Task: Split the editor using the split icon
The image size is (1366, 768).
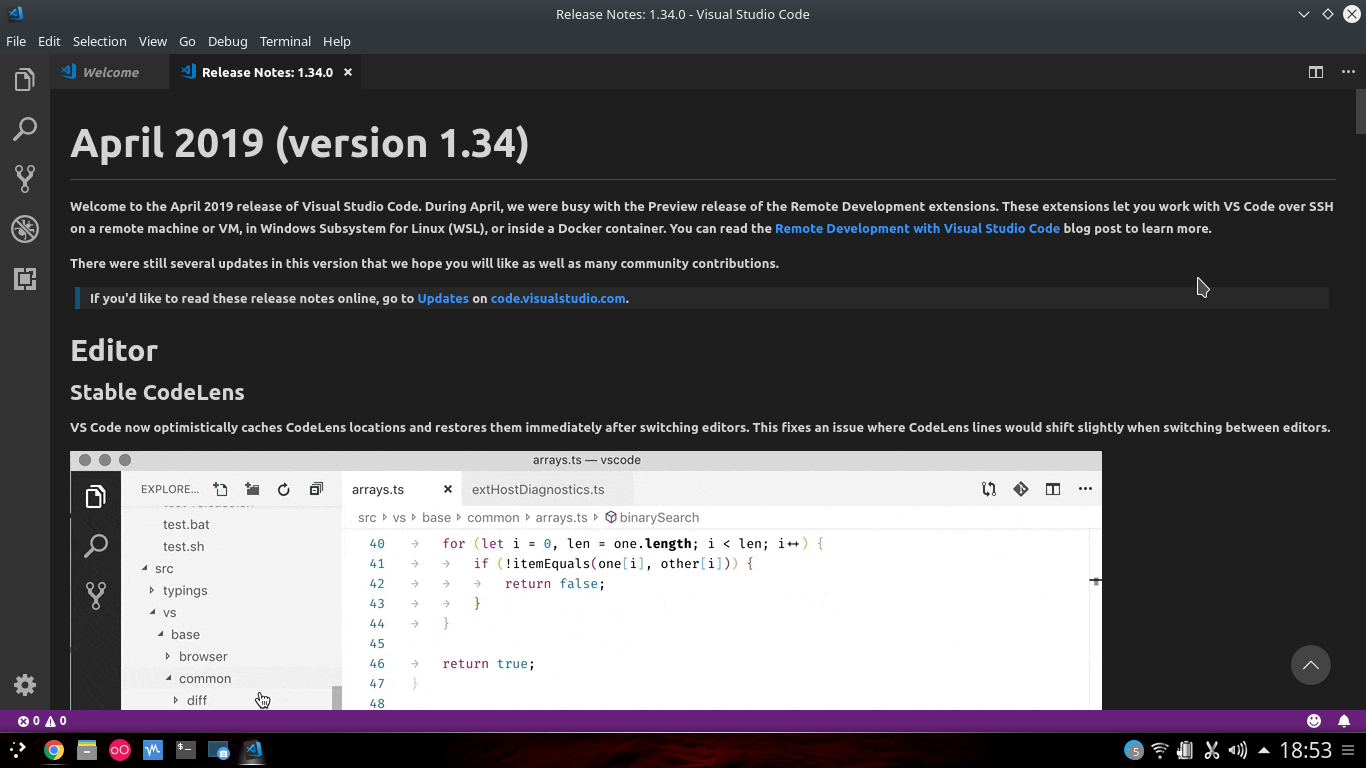Action: pos(1316,72)
